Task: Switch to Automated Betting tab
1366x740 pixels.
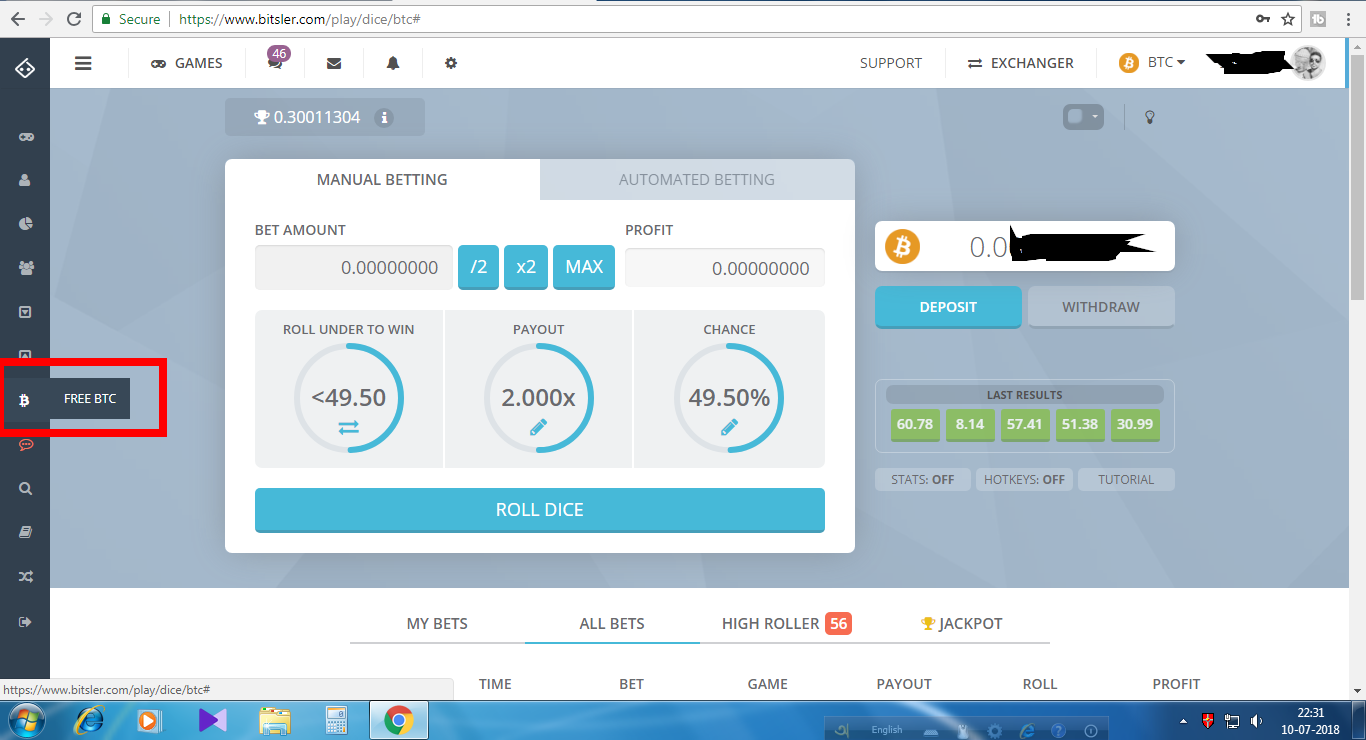Action: click(697, 180)
